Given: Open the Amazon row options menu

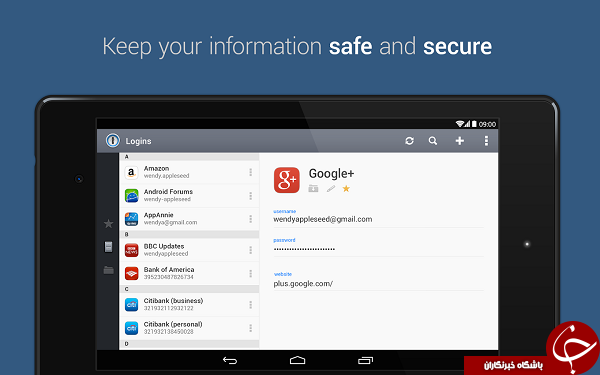Looking at the screenshot, I should point(251,172).
